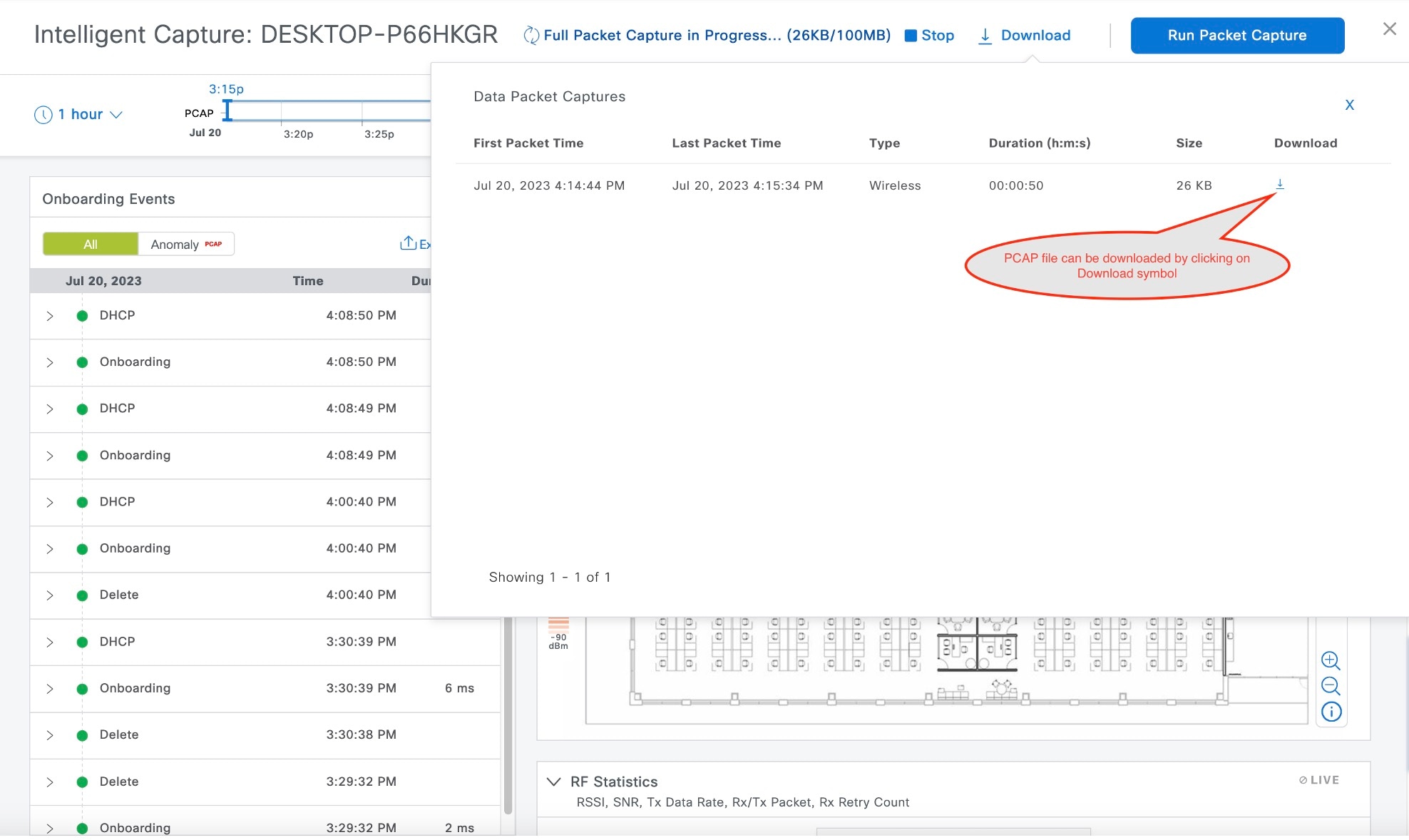Click the Onboarding Events scrollbar

508,713
